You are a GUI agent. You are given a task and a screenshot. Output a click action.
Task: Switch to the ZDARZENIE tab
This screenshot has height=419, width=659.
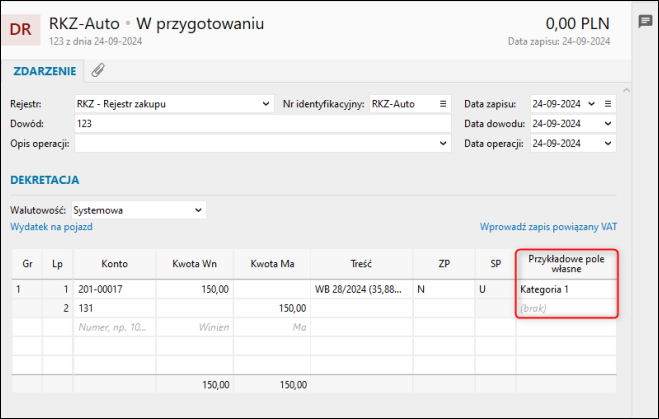[x=45, y=71]
